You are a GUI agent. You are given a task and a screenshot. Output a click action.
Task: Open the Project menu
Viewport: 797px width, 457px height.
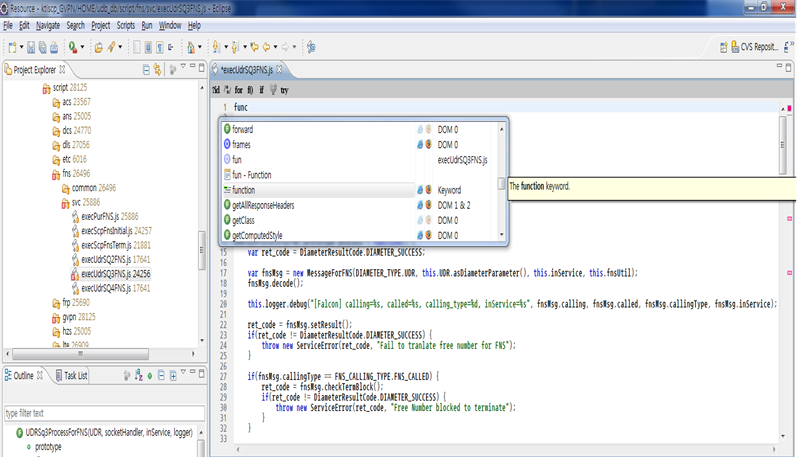tap(101, 25)
